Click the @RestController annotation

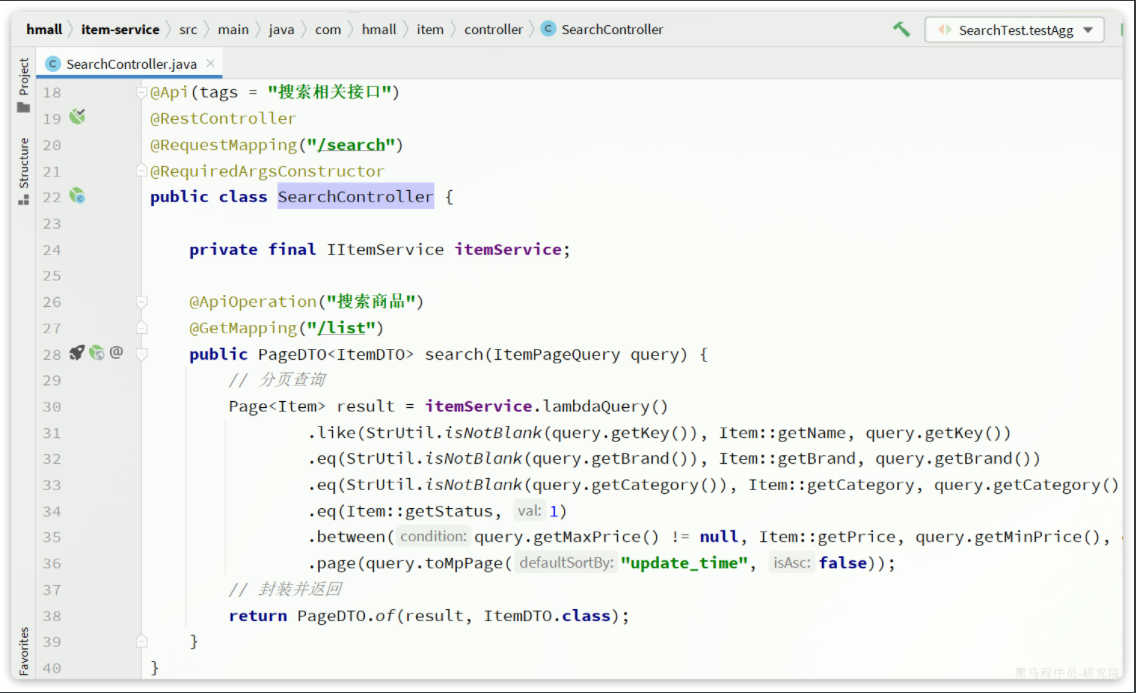[223, 118]
